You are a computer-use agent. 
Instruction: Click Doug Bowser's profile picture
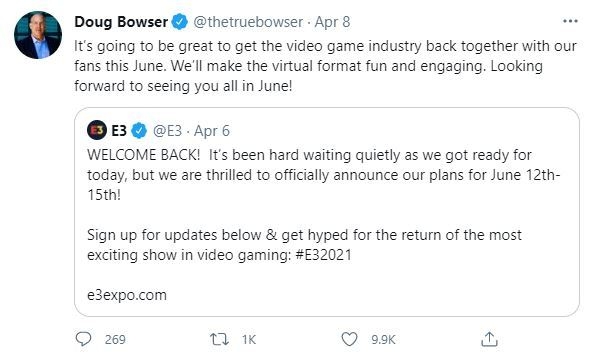click(38, 35)
